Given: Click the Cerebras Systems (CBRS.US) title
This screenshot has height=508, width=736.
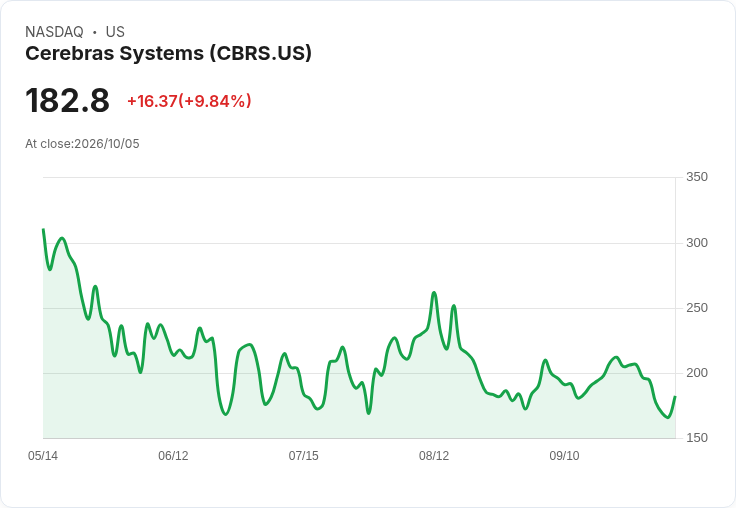Looking at the screenshot, I should tap(168, 53).
